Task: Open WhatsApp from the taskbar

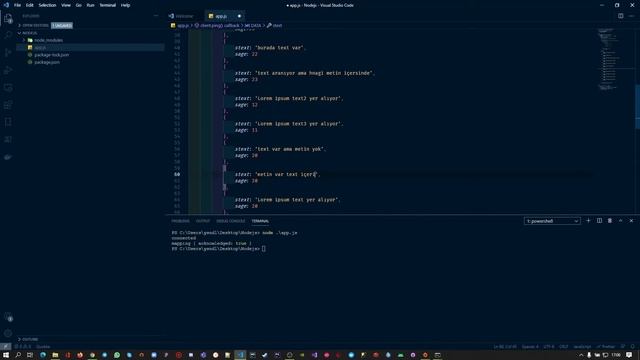Action: coord(117,355)
